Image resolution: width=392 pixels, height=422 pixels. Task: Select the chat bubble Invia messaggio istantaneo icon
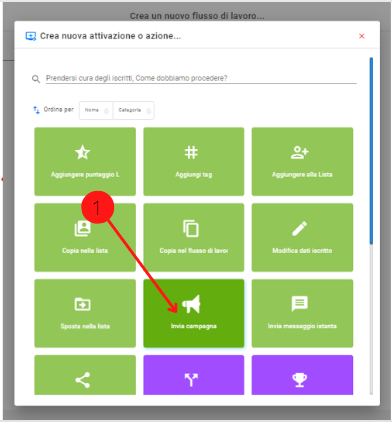click(x=300, y=304)
